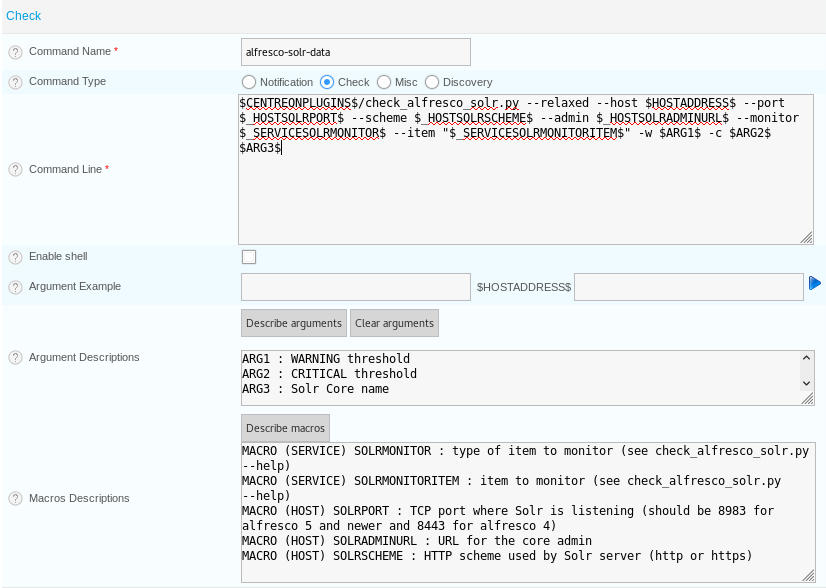Select the Check command type

pos(327,82)
